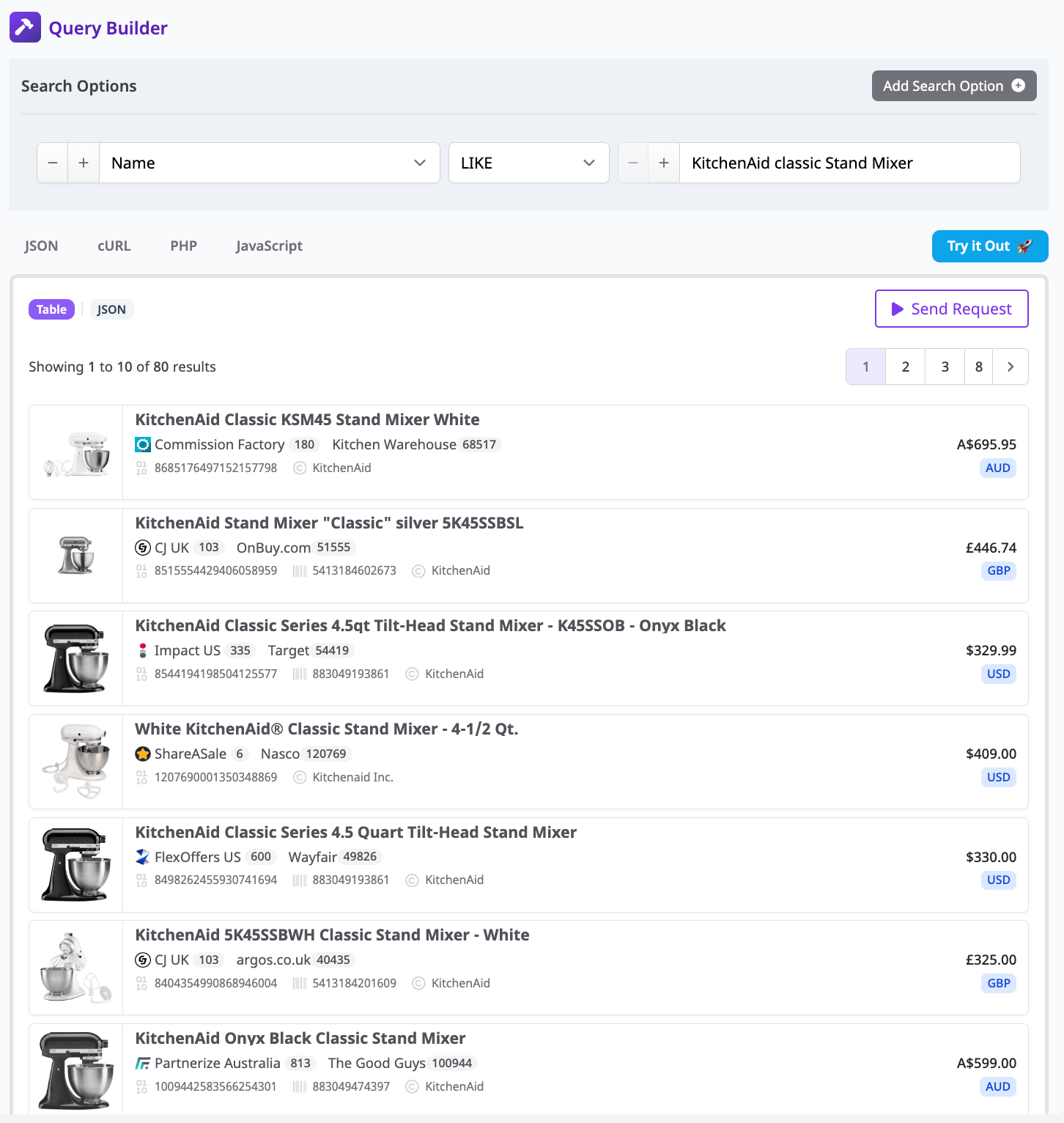
Task: Click Impact US network icon
Action: tap(143, 650)
